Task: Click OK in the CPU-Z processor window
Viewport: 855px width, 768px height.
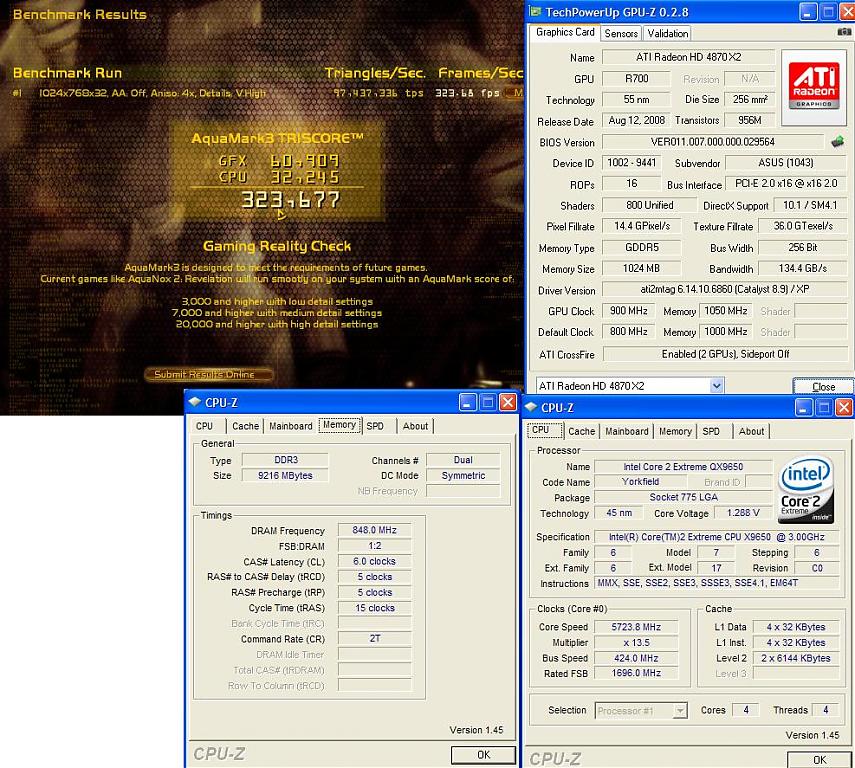Action: [820, 759]
